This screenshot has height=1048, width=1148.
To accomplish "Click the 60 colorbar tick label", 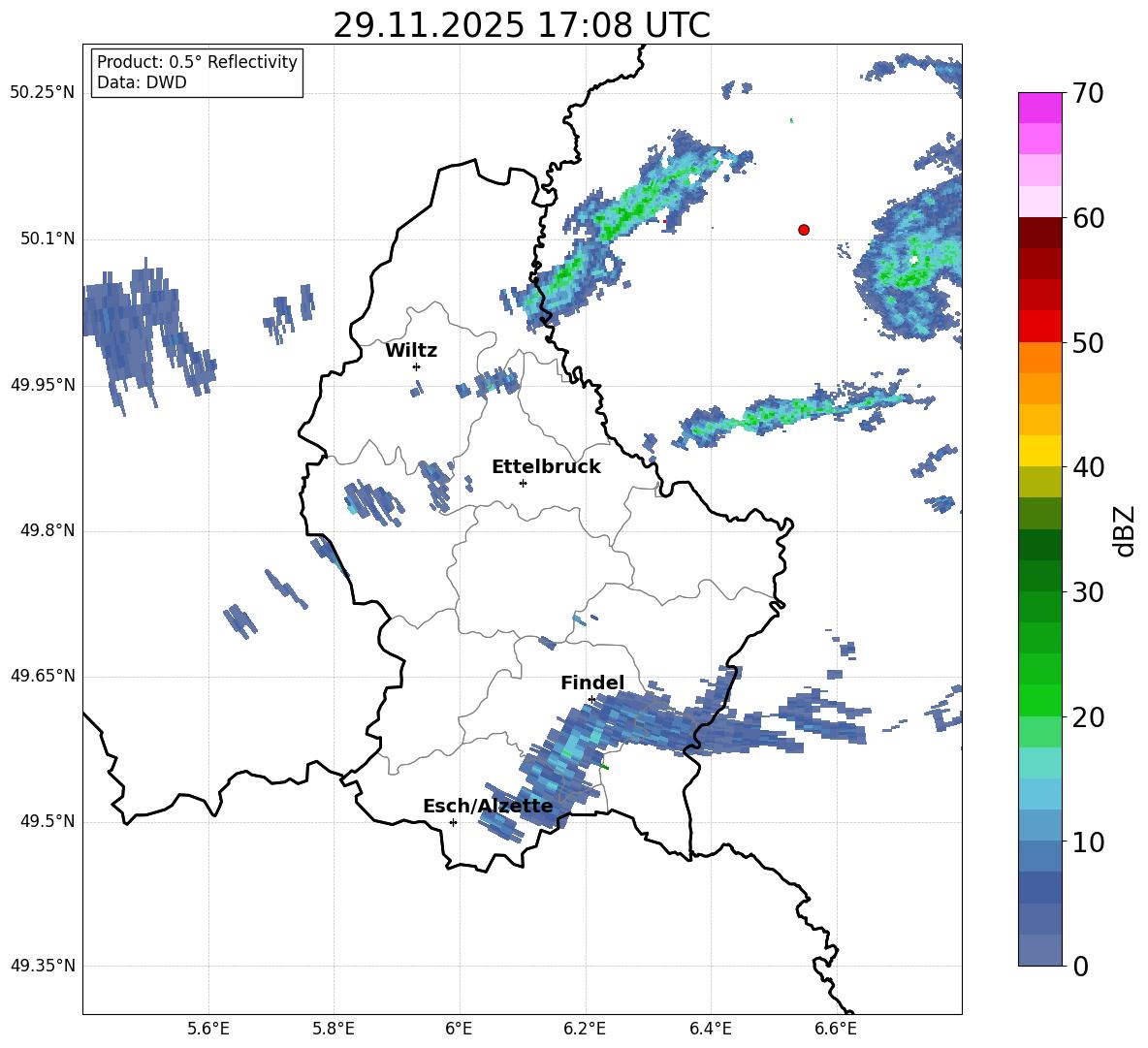I will [x=1088, y=218].
